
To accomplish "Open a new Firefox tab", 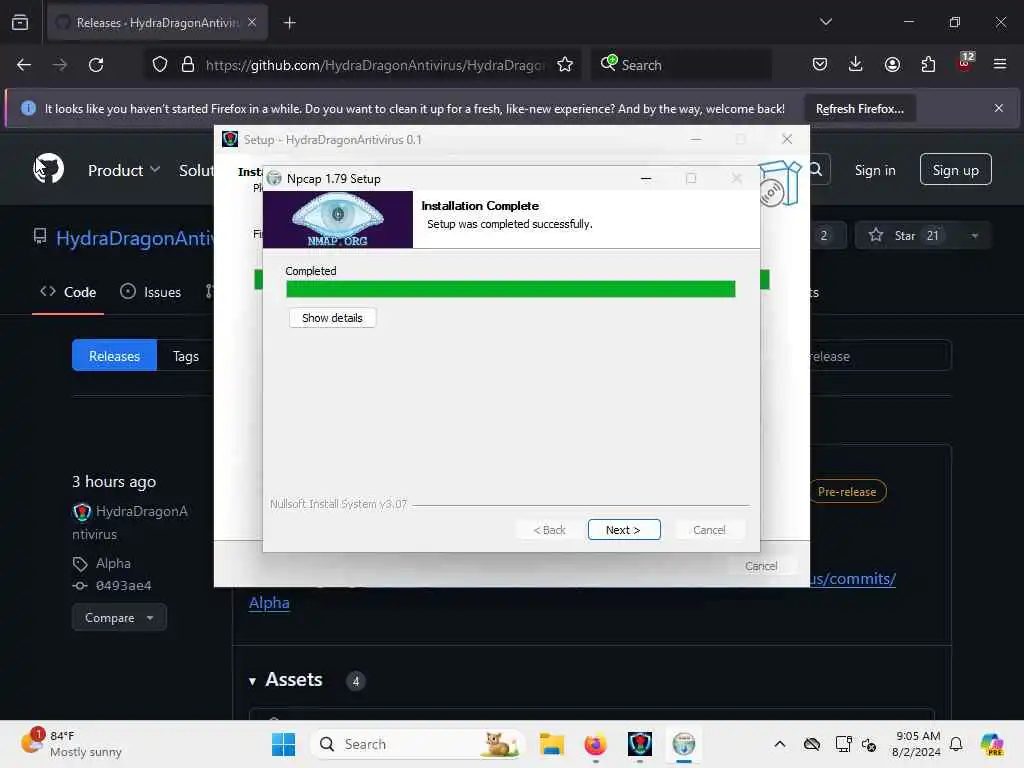I will pos(290,23).
